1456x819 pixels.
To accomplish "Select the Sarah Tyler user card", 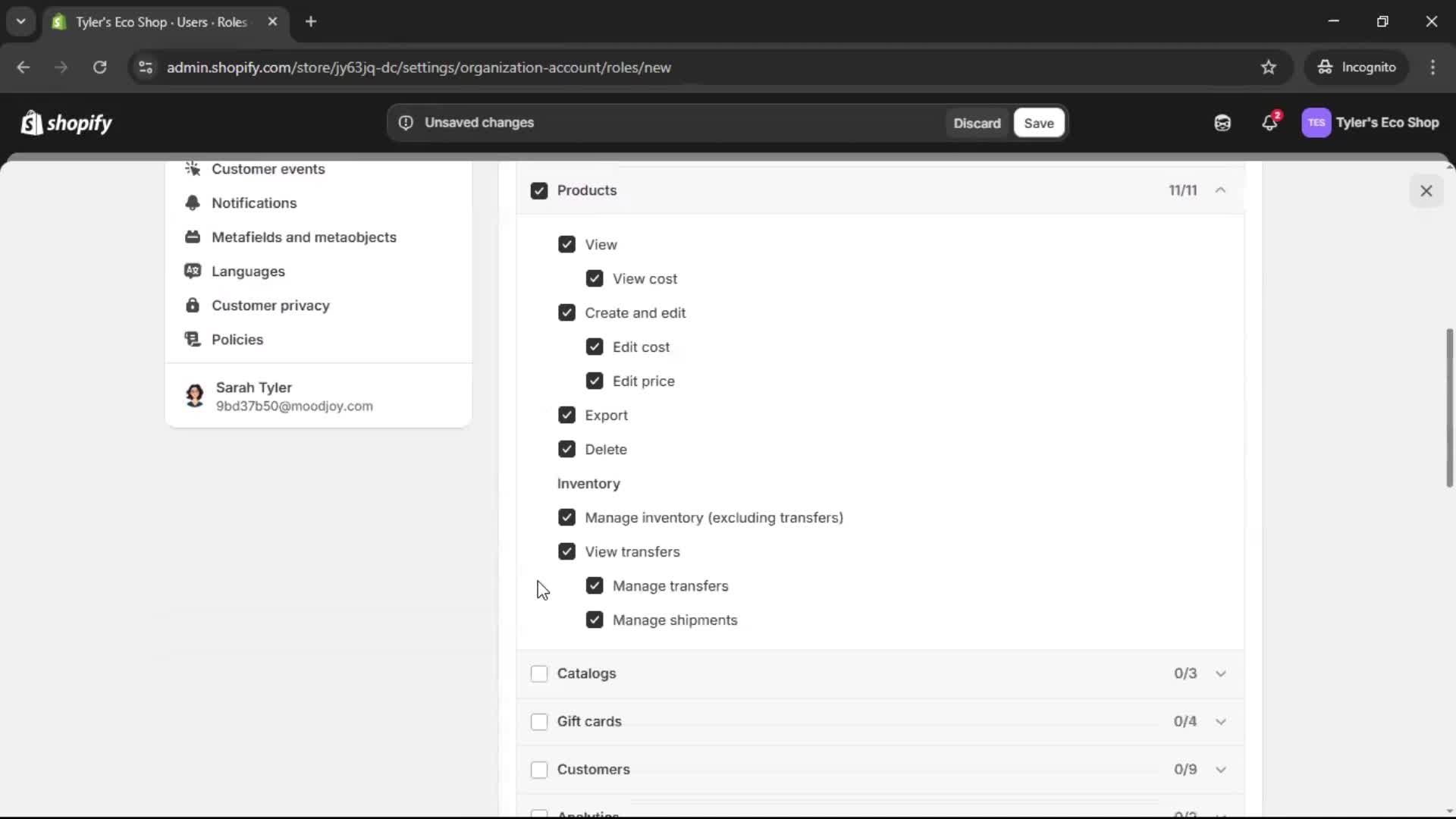I will pyautogui.click(x=318, y=396).
